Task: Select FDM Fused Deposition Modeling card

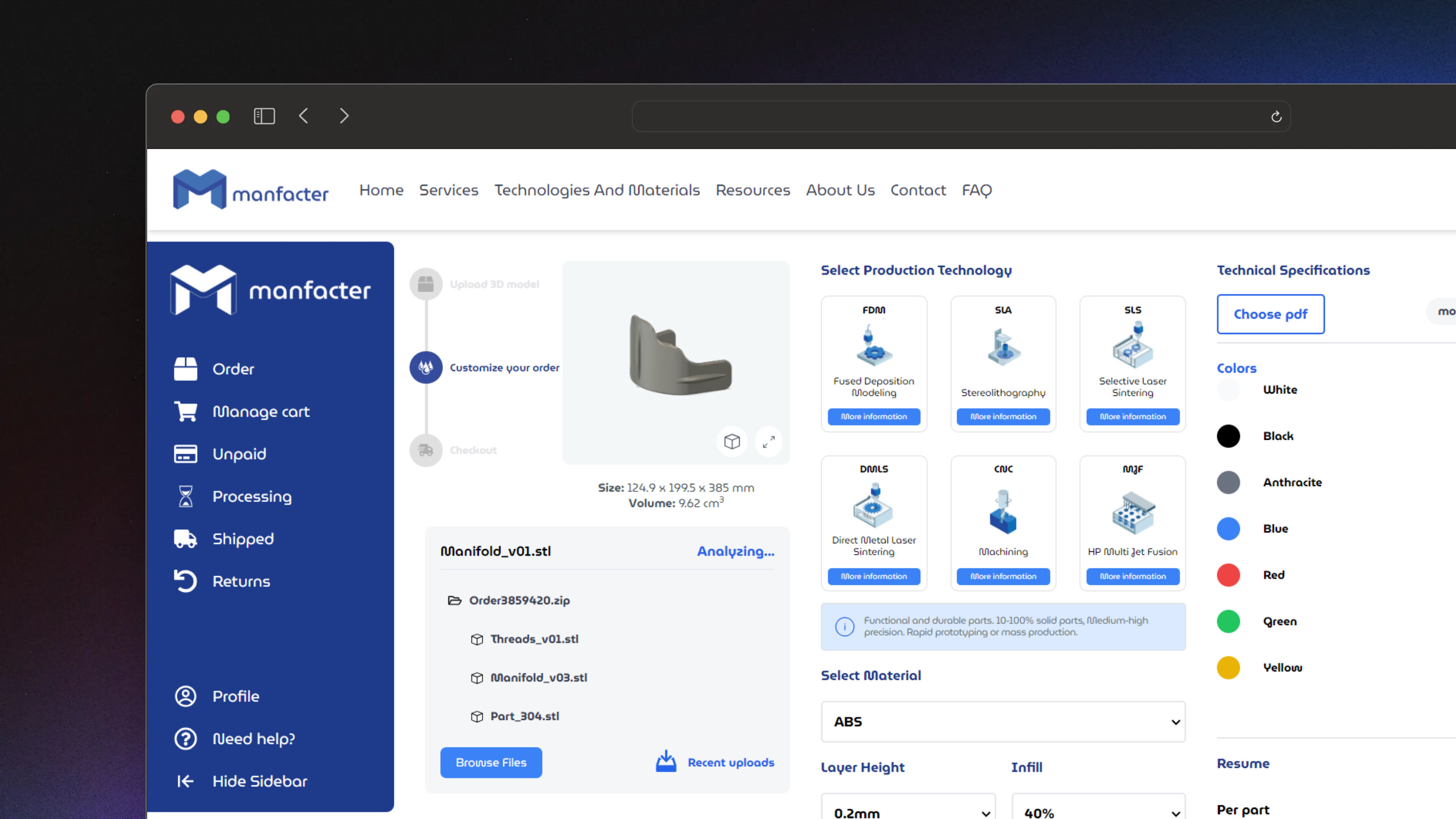Action: point(874,364)
